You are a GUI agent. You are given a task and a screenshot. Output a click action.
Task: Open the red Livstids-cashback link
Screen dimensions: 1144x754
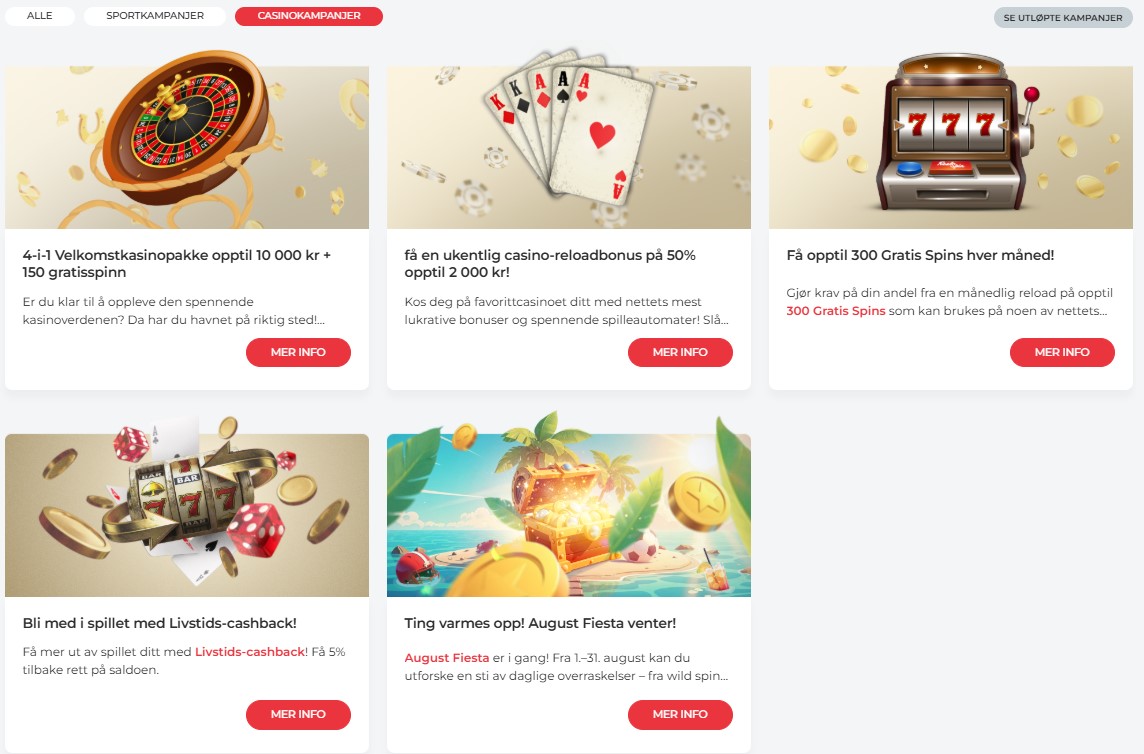250,652
